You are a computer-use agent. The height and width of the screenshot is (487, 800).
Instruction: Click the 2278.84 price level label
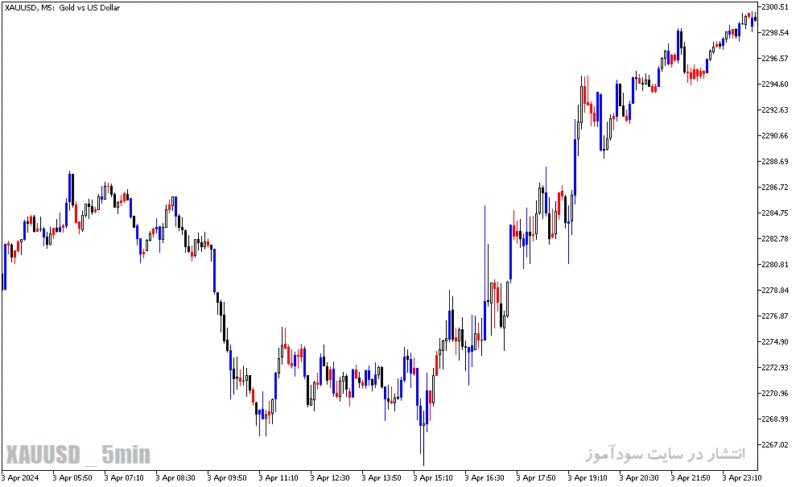(775, 290)
